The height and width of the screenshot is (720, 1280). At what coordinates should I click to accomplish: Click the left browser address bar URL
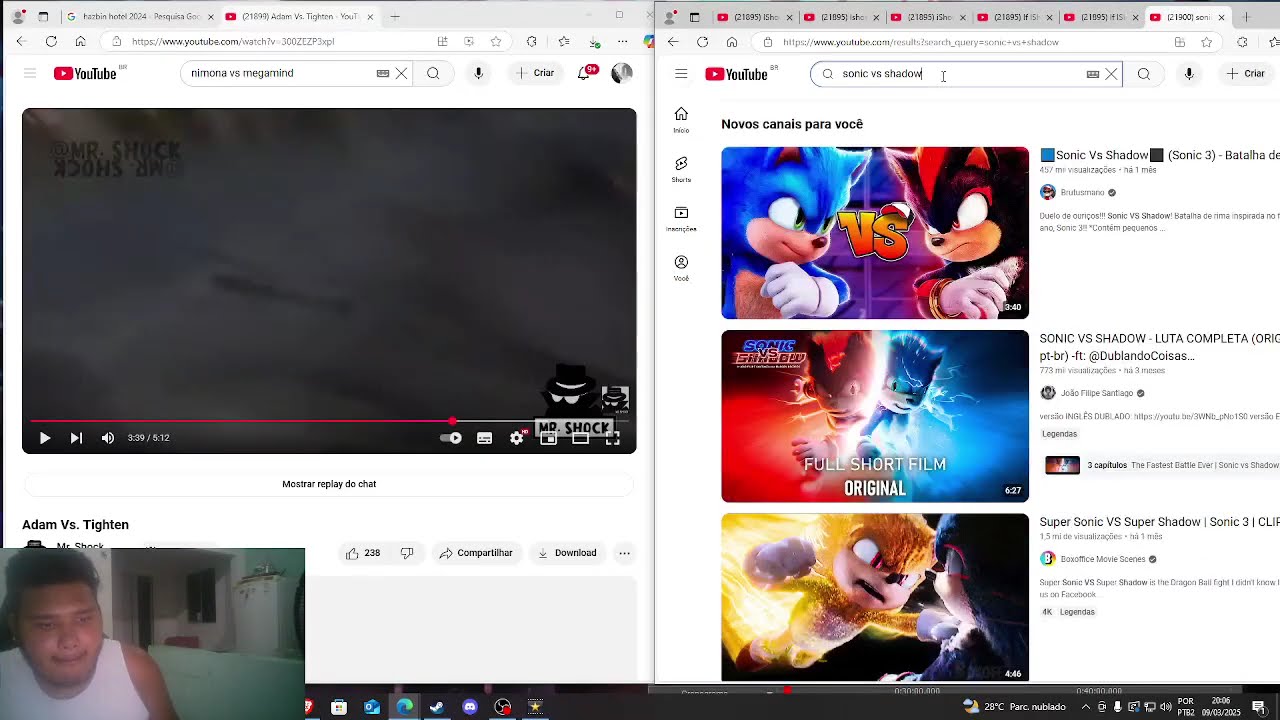point(233,42)
